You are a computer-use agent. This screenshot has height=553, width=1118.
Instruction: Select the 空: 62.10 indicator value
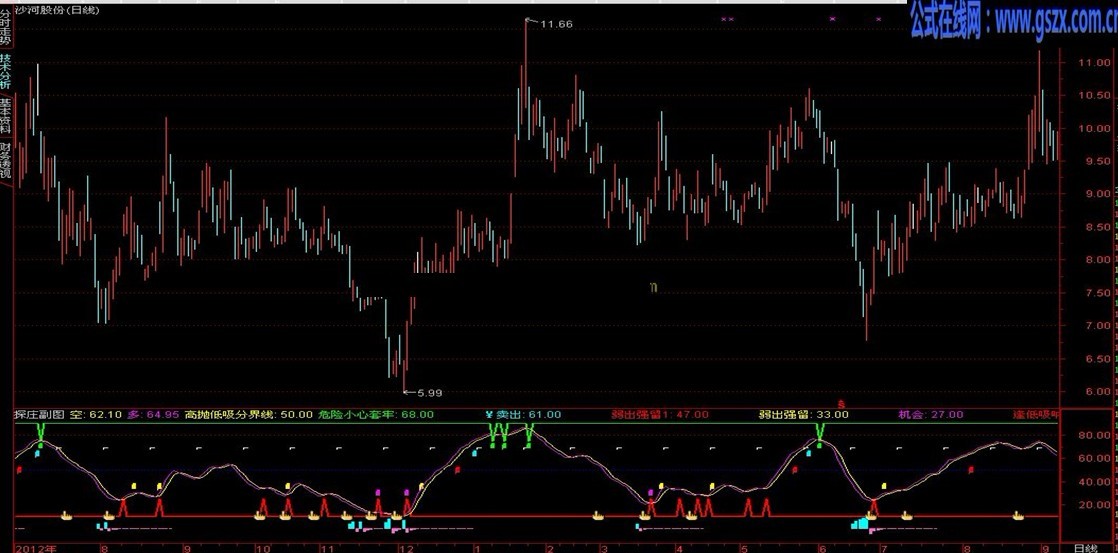pos(96,414)
